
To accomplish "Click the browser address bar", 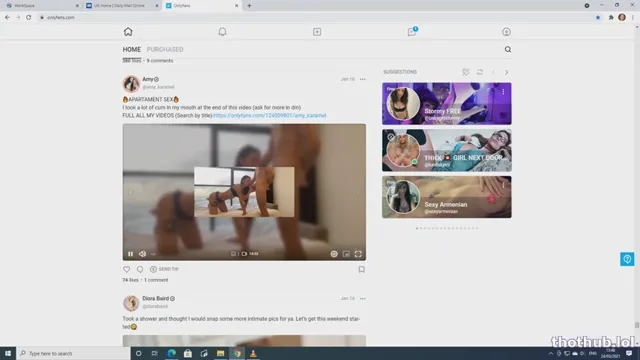I will (314, 18).
